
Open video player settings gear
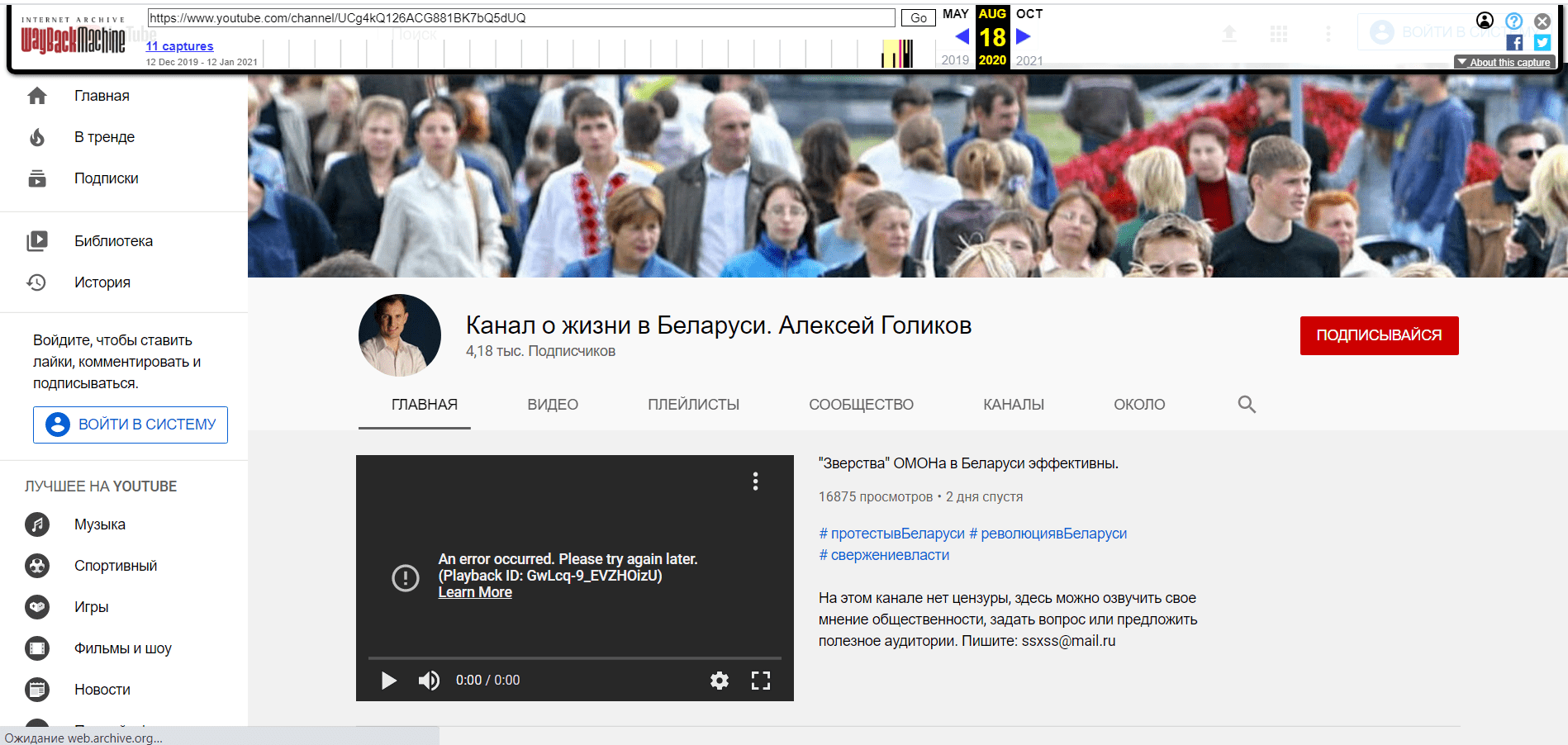point(720,681)
